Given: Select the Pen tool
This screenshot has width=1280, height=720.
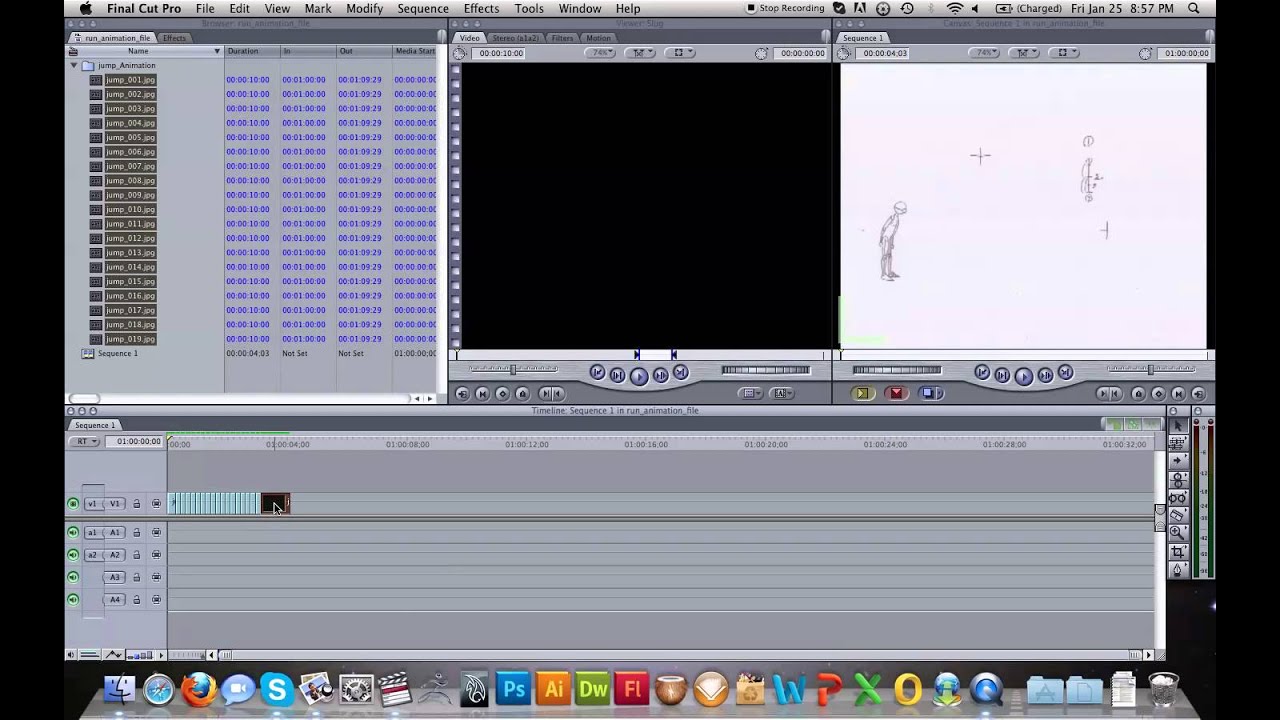Looking at the screenshot, I should [x=1177, y=569].
